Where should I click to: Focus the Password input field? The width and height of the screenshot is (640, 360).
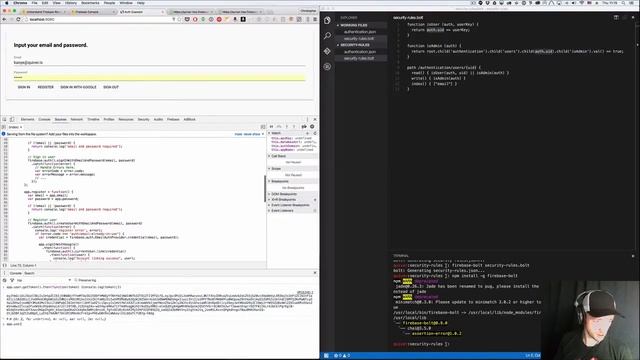(159, 77)
